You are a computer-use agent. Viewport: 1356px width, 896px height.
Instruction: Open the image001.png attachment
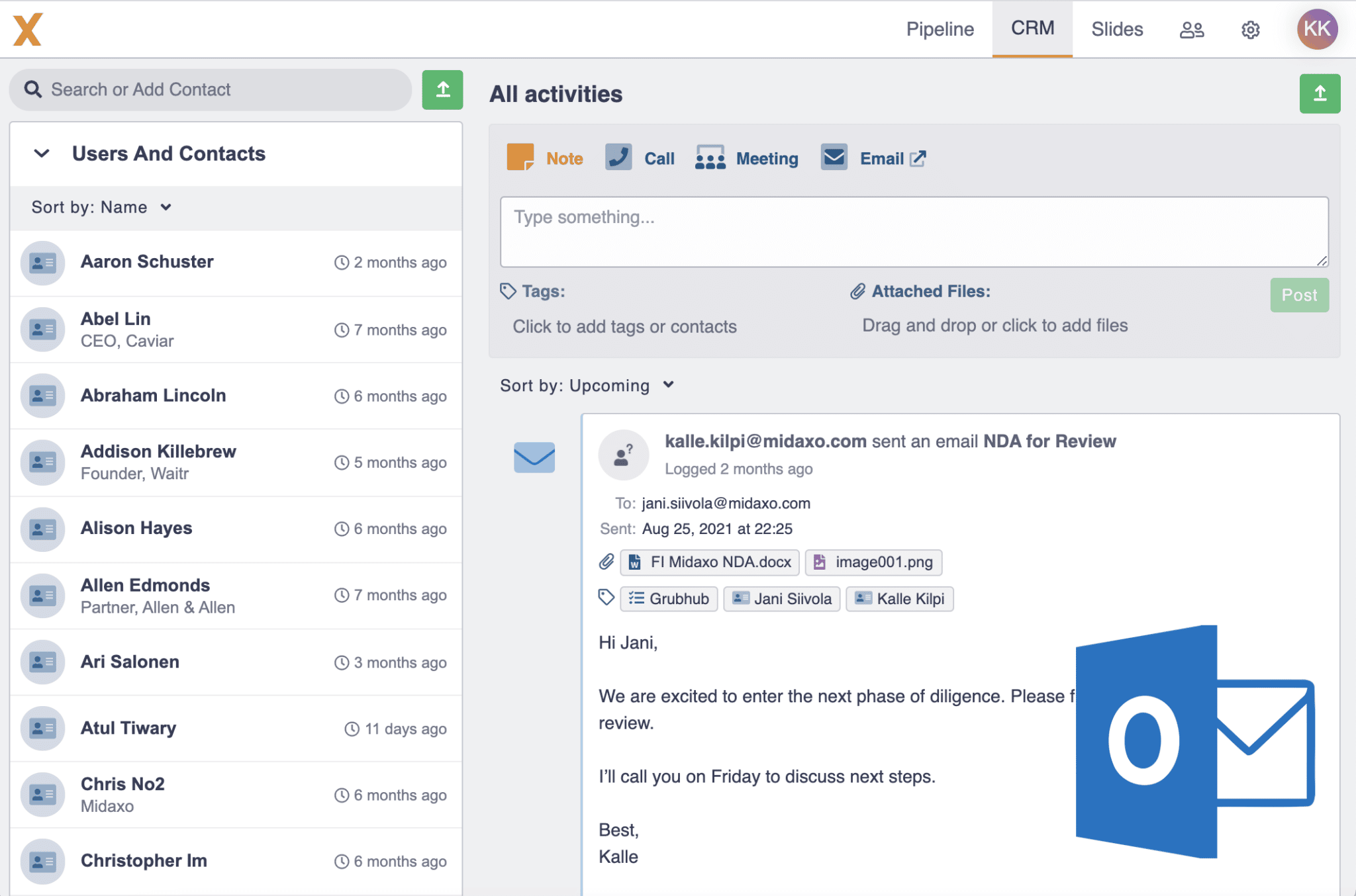pyautogui.click(x=873, y=562)
